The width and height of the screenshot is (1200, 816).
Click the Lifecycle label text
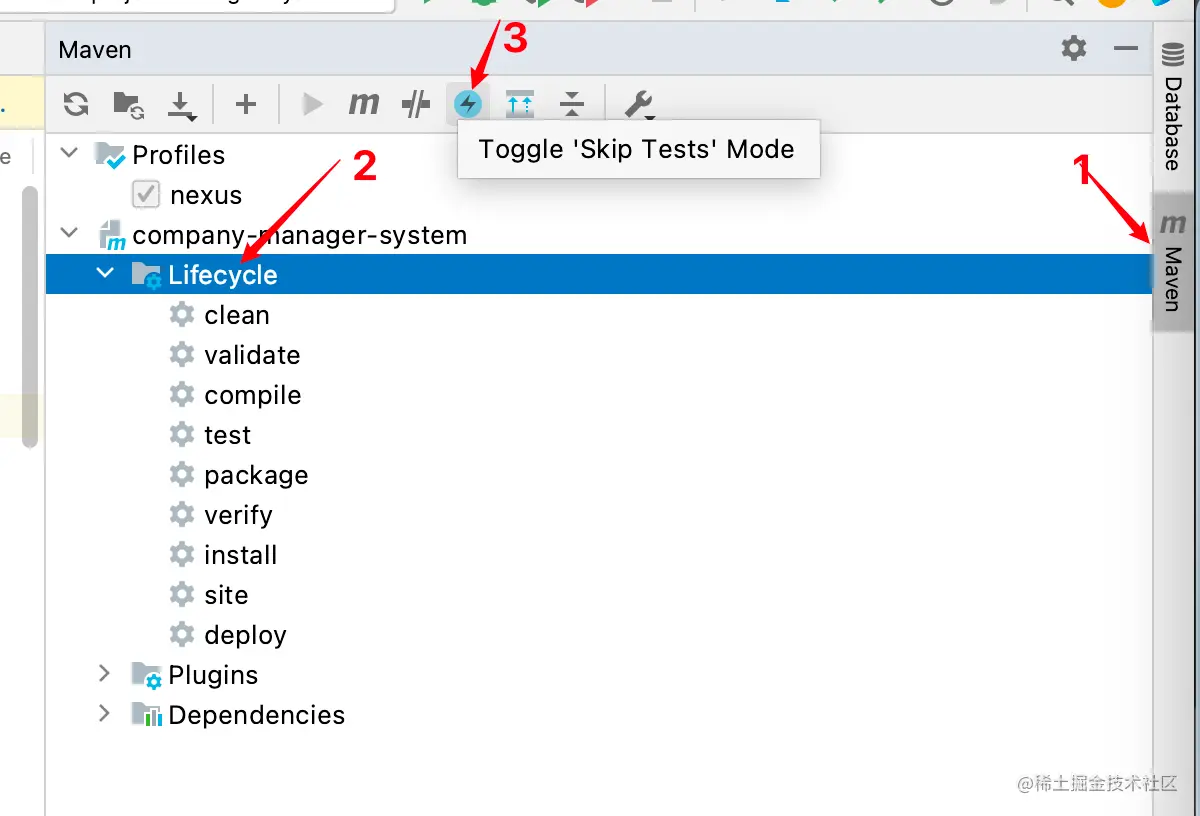[223, 275]
